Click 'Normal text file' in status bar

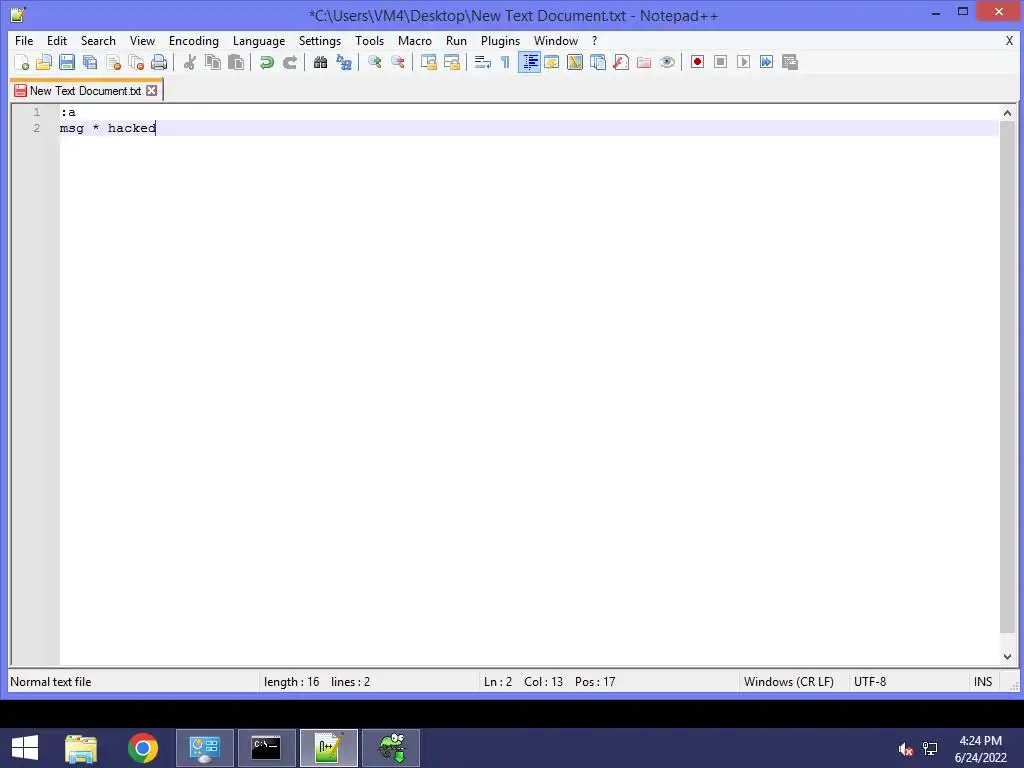(x=51, y=682)
